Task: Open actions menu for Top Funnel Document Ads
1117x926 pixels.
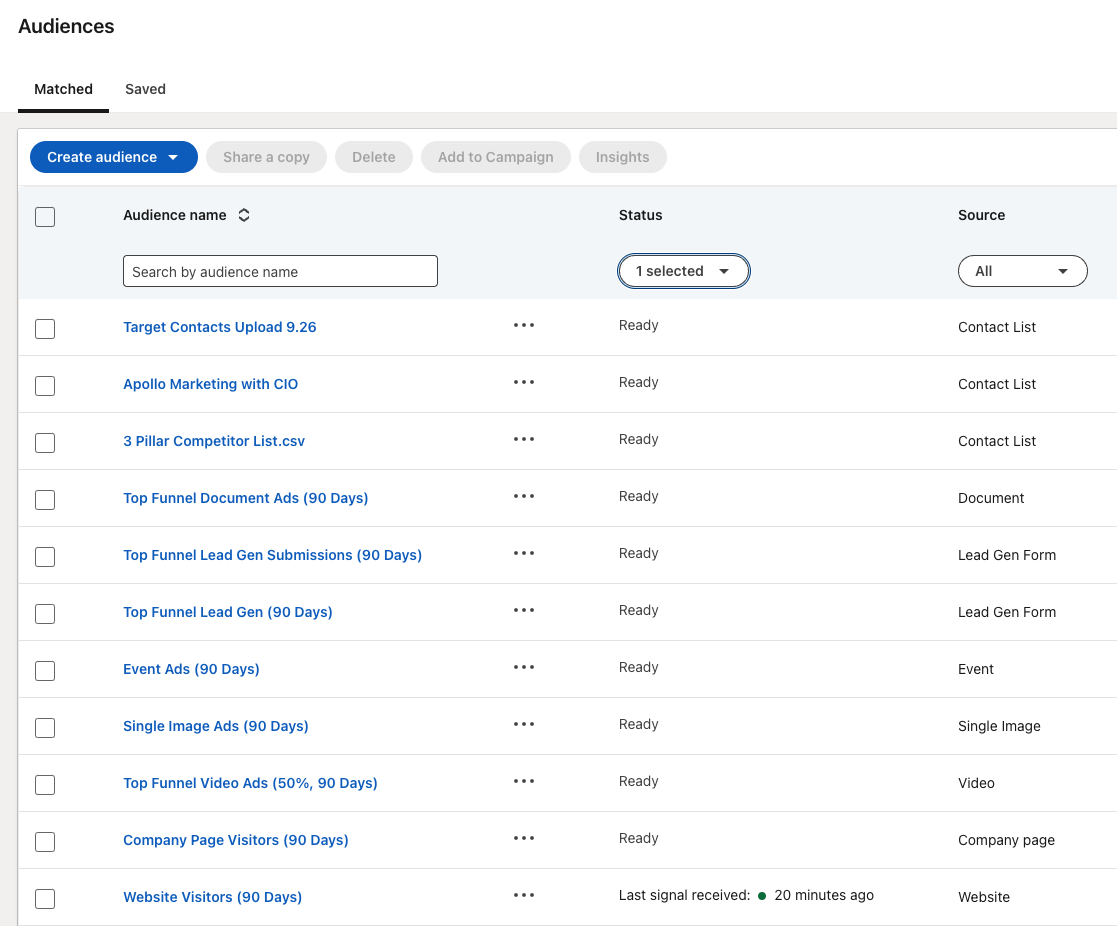Action: point(524,497)
